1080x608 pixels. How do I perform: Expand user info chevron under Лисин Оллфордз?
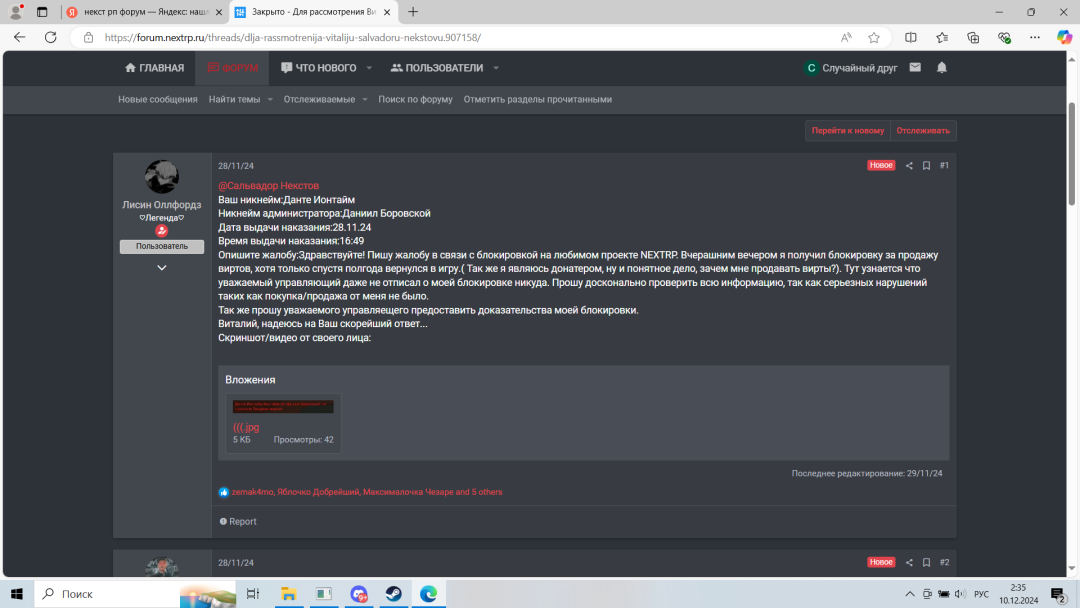162,268
